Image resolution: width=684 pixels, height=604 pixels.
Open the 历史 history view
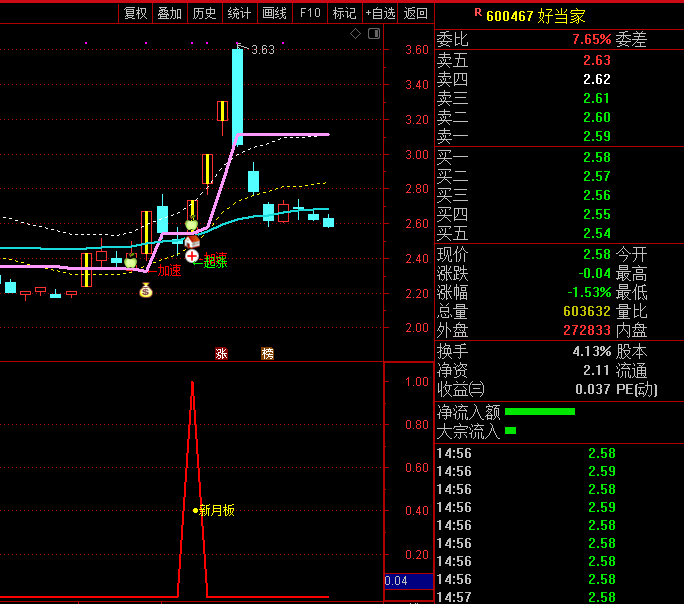pyautogui.click(x=204, y=13)
